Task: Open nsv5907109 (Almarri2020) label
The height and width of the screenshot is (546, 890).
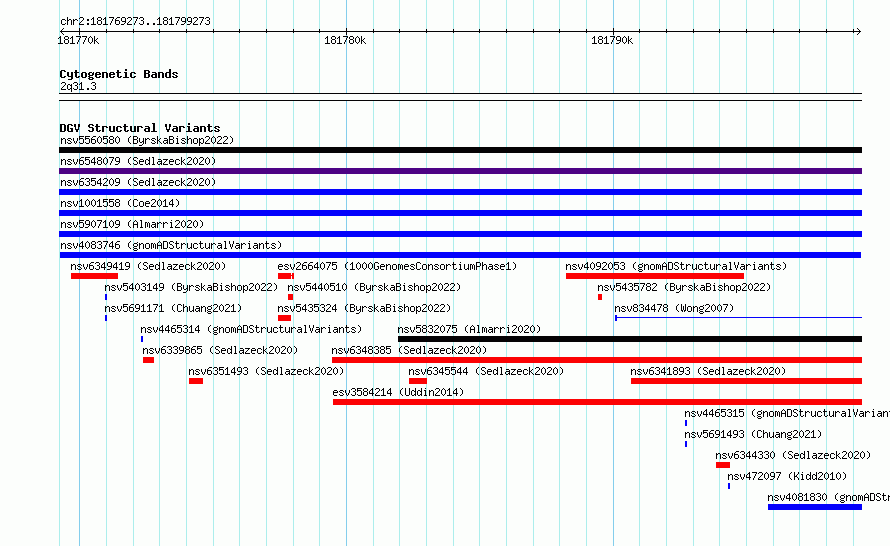Action: click(x=132, y=224)
